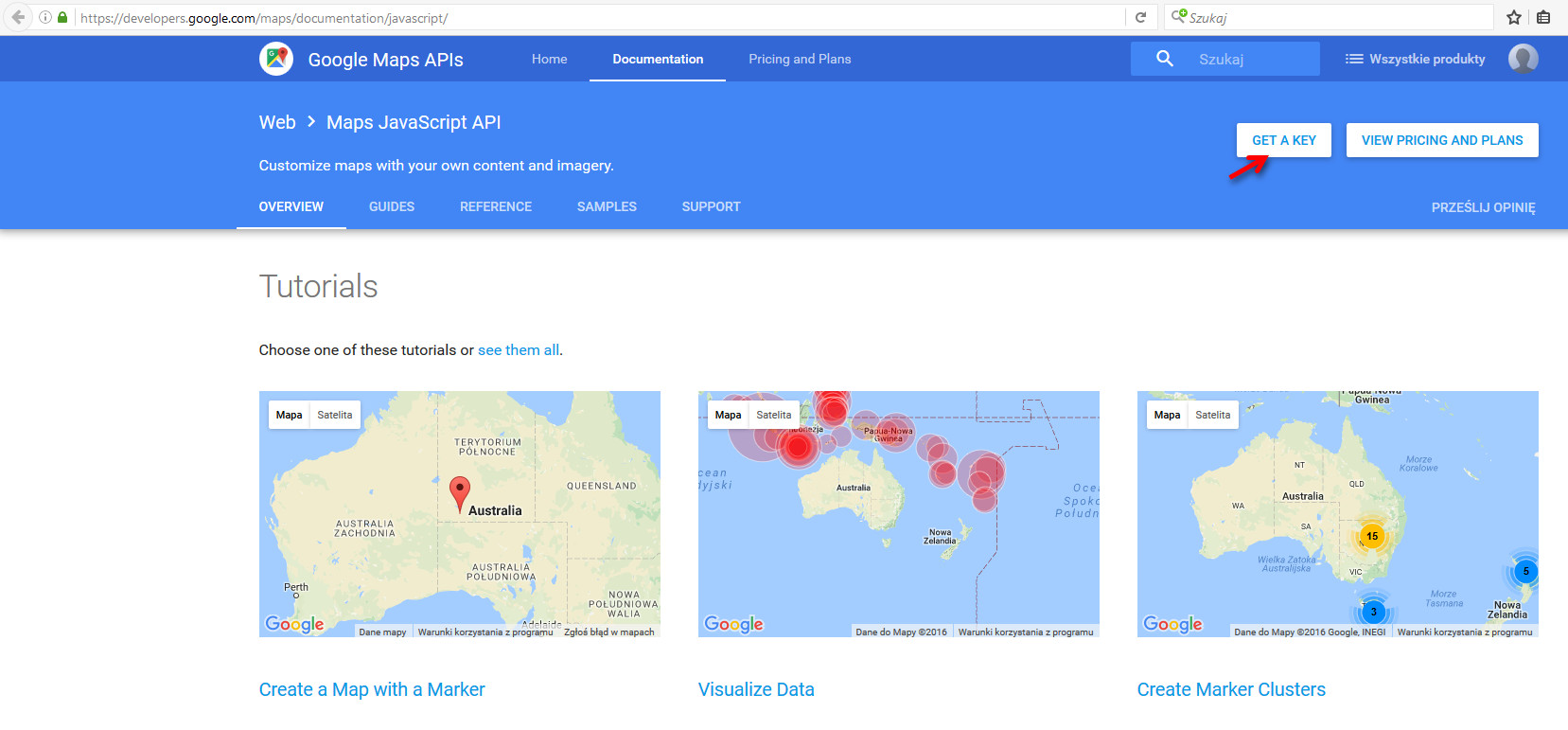The image size is (1568, 730).
Task: Click the Web breadcrumb link
Action: pos(277,122)
